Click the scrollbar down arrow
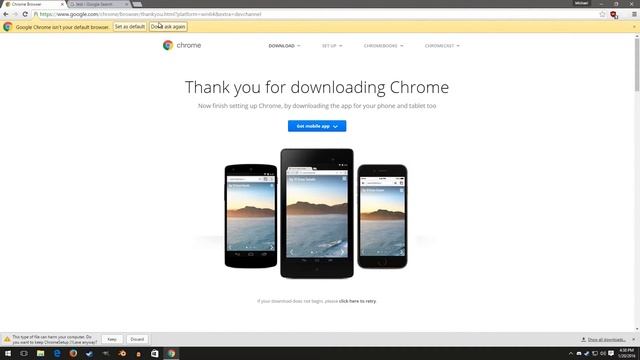Viewport: 640px width, 360px height. [637, 329]
